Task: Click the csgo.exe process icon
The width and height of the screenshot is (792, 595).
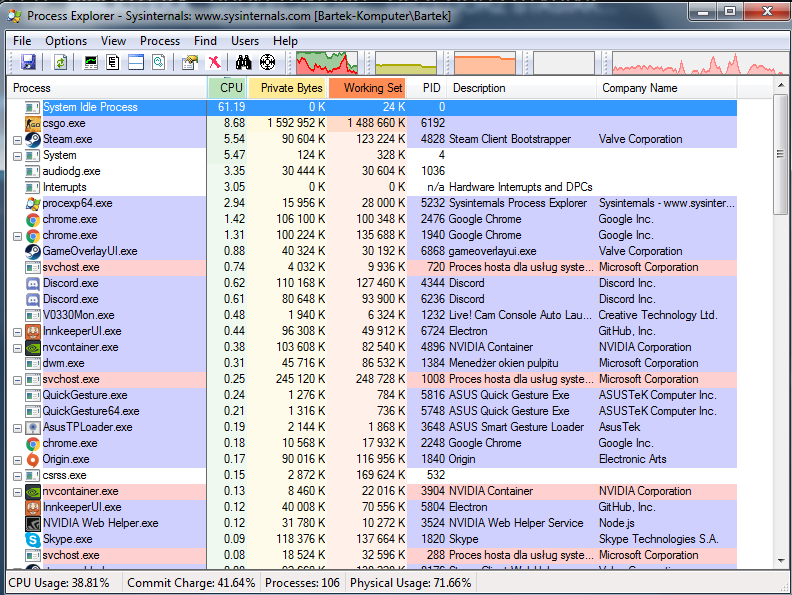Action: pos(33,123)
